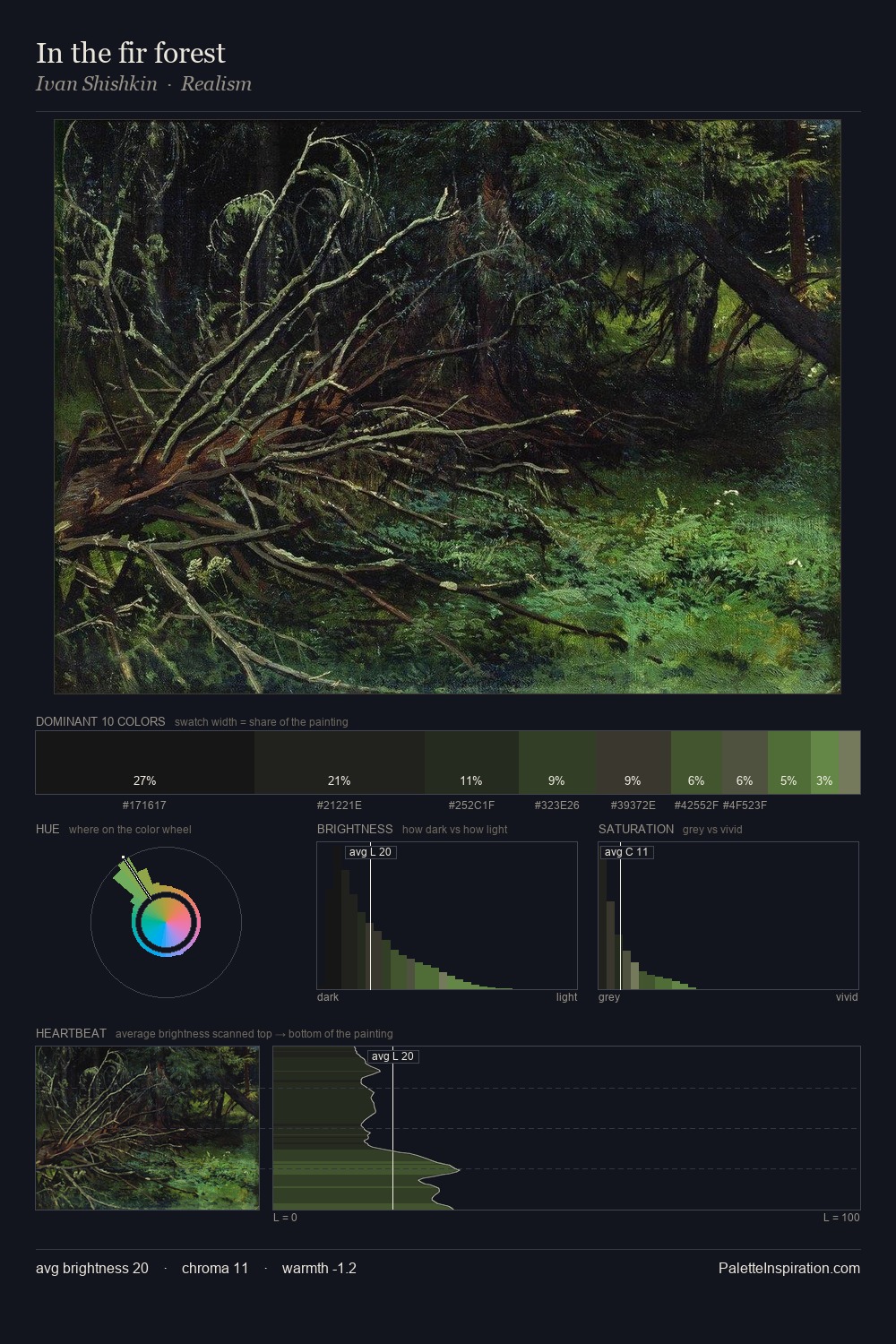The image size is (896, 1344).
Task: Click the 'grey' axis label
Action: click(609, 997)
